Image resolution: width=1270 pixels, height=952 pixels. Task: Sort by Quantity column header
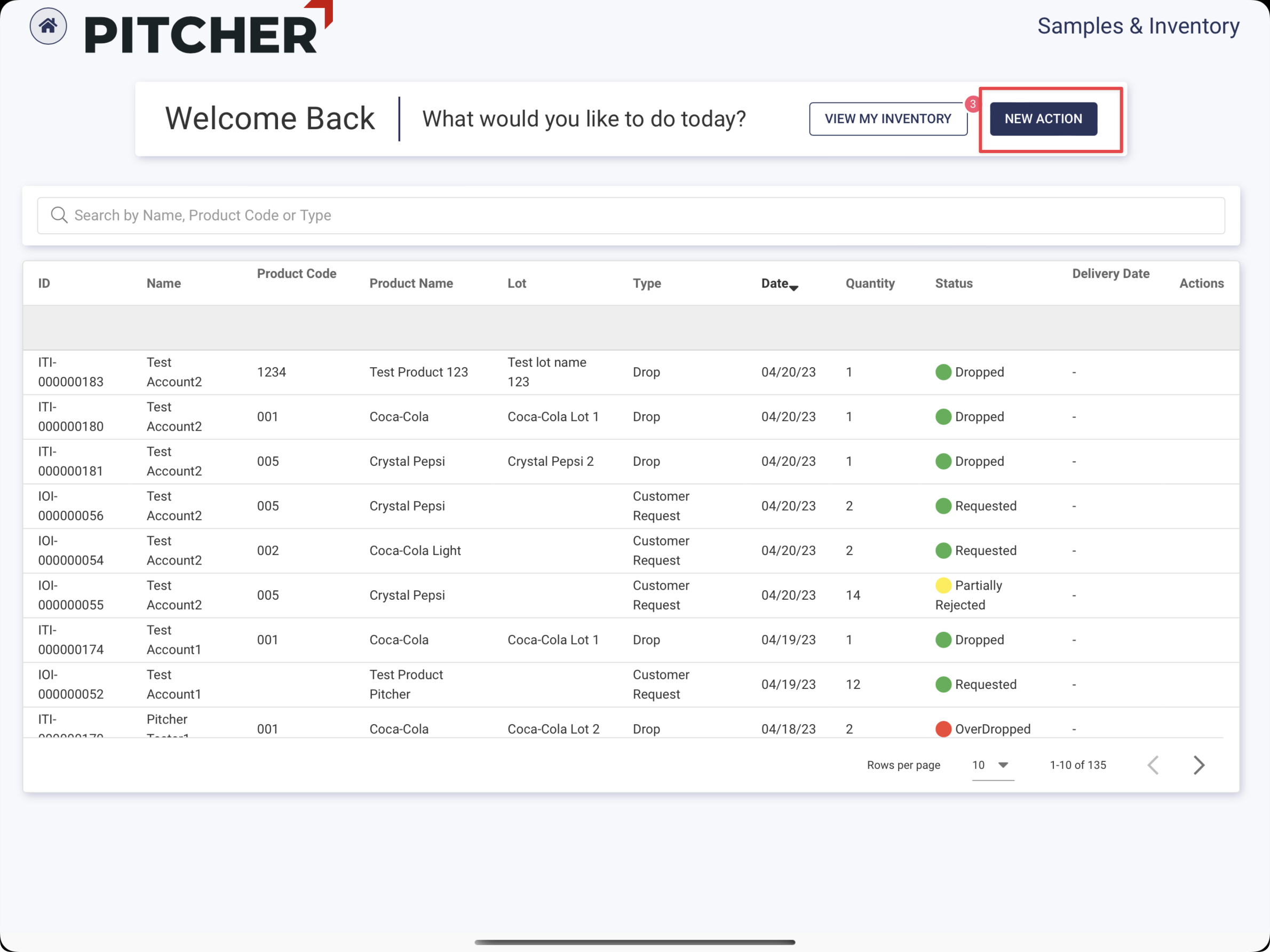coord(870,283)
